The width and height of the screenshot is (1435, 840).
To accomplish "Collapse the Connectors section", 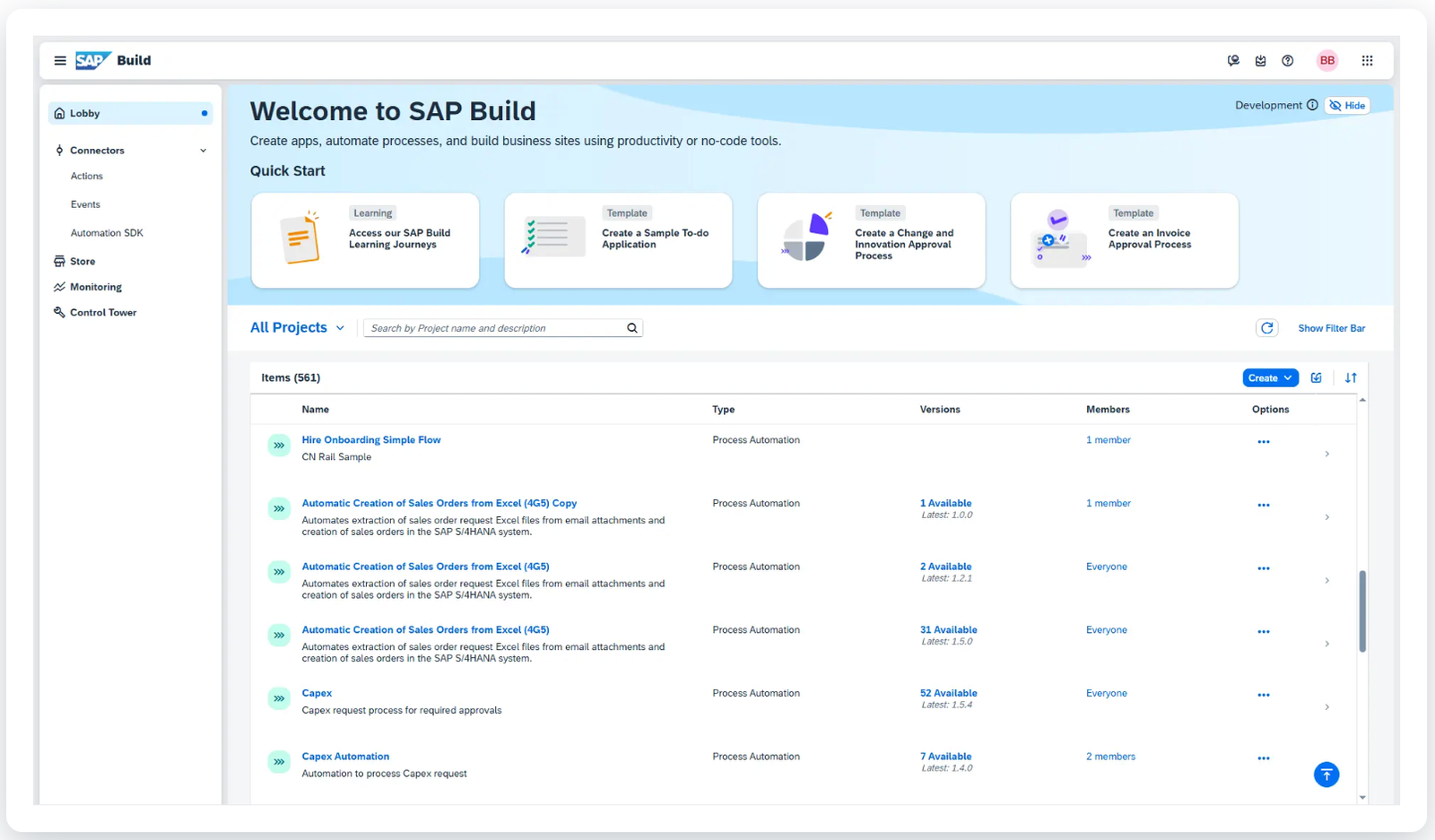I will [203, 151].
